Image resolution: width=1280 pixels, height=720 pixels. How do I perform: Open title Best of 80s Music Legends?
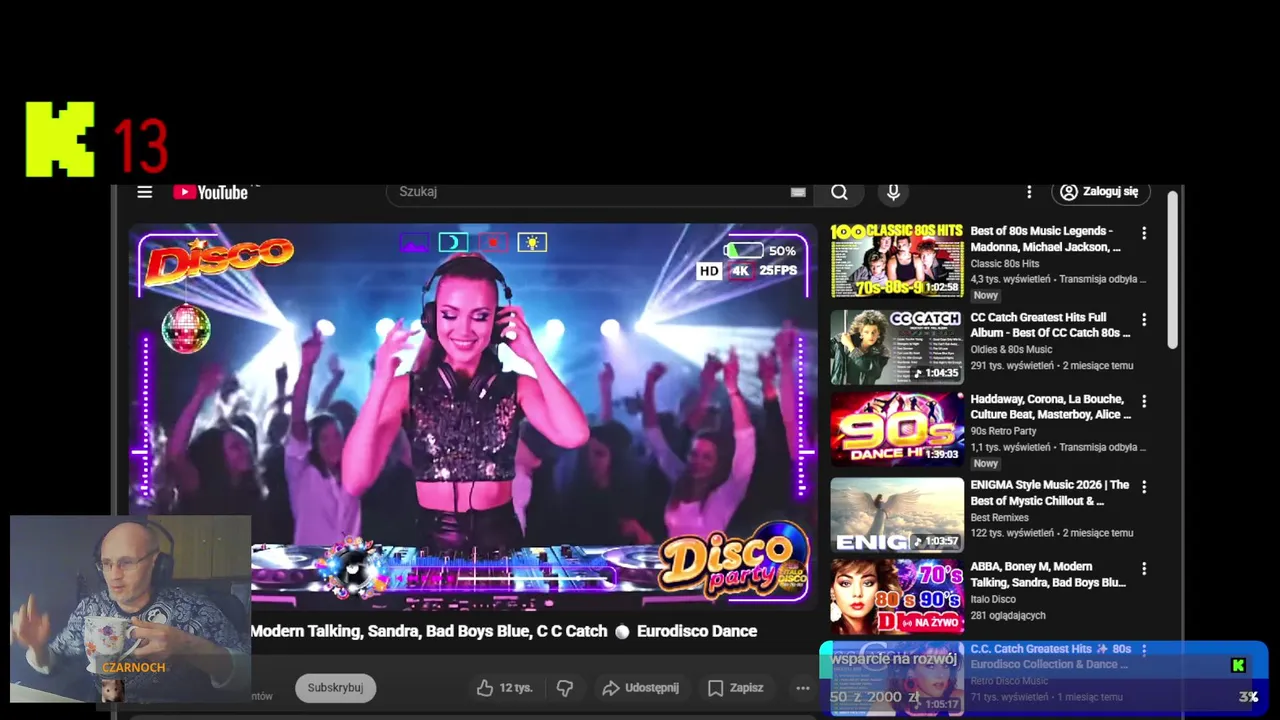click(1046, 239)
